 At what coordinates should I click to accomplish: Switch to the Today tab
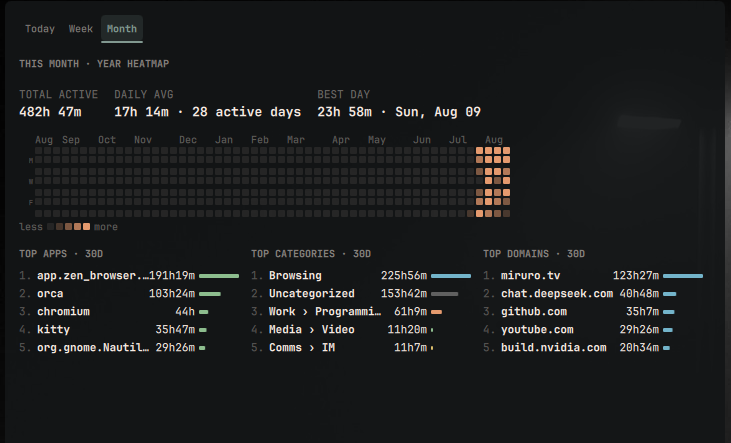[40, 29]
